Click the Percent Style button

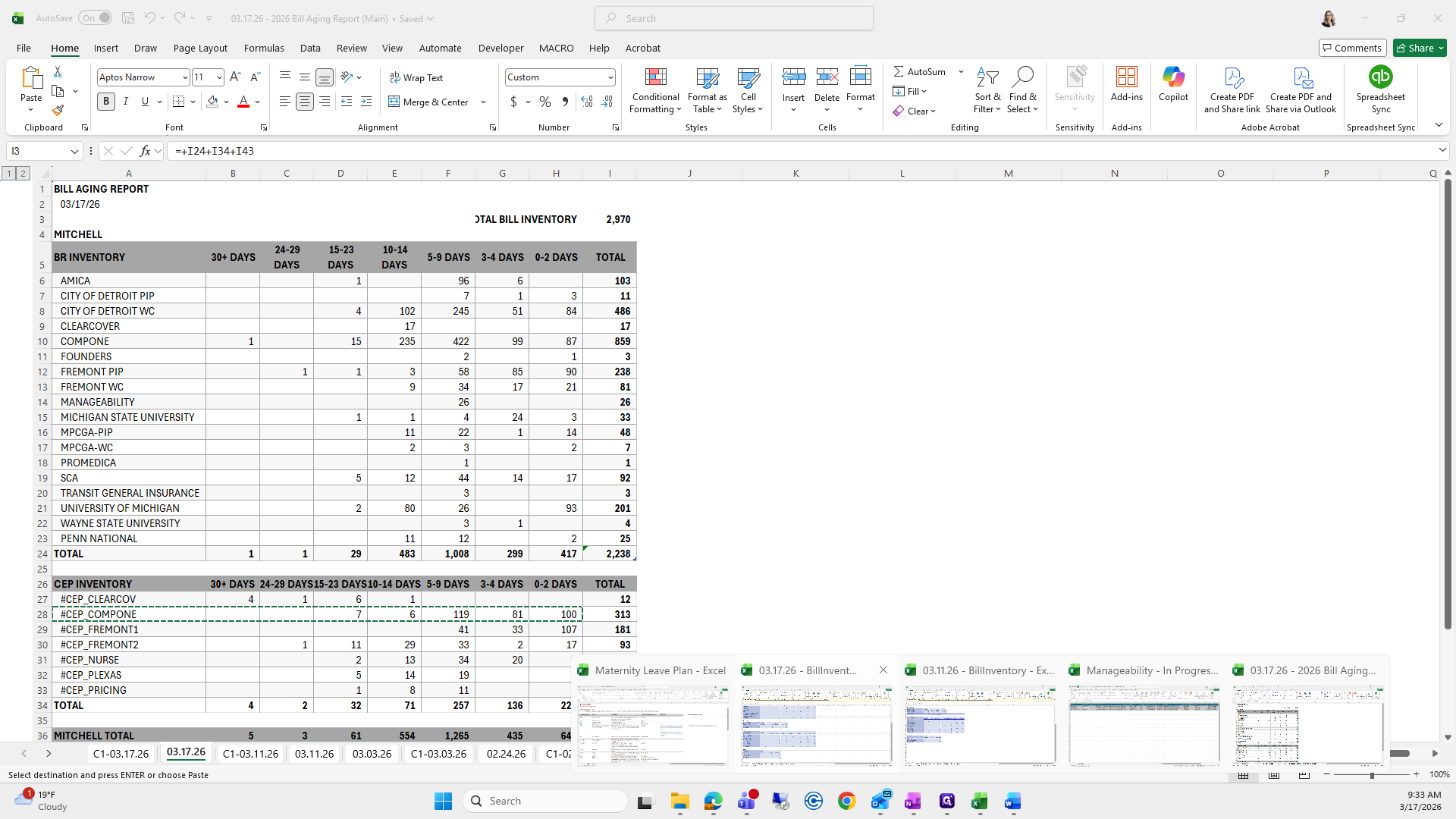point(545,102)
